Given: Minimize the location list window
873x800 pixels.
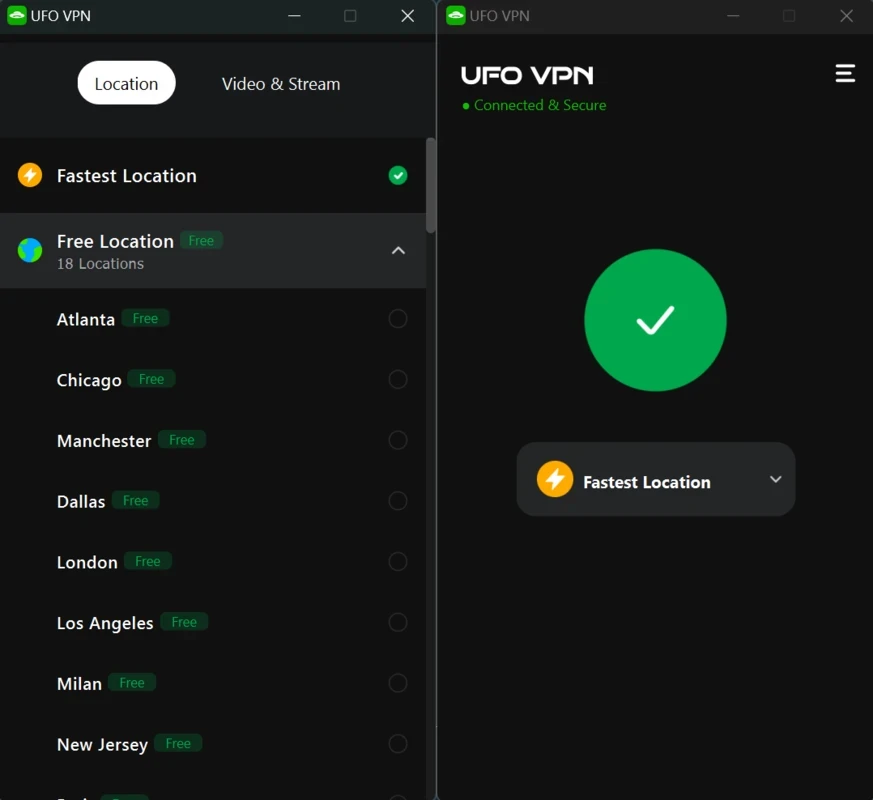Looking at the screenshot, I should click(294, 16).
